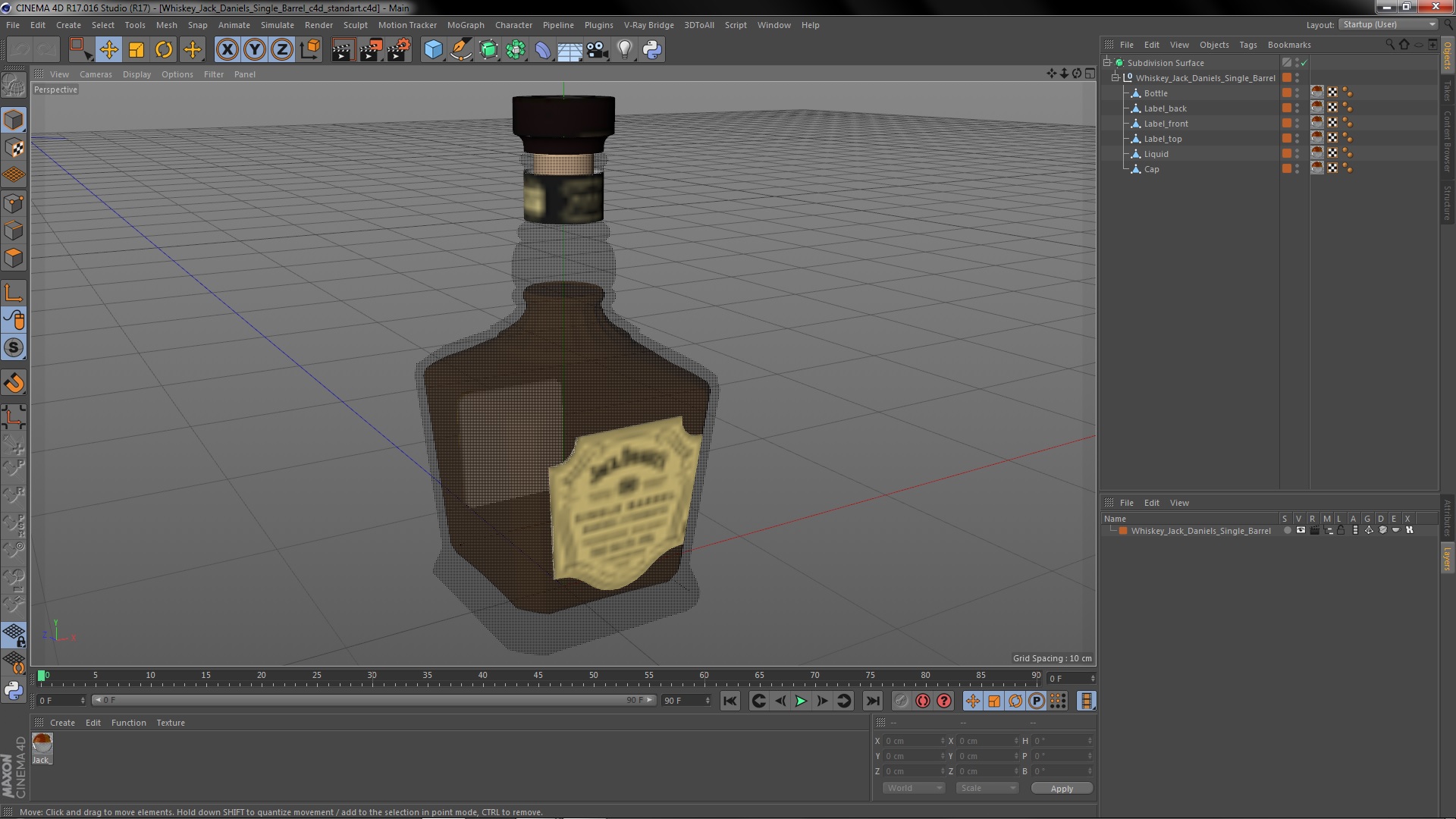This screenshot has width=1456, height=819.
Task: Toggle Y axis lock
Action: (254, 50)
